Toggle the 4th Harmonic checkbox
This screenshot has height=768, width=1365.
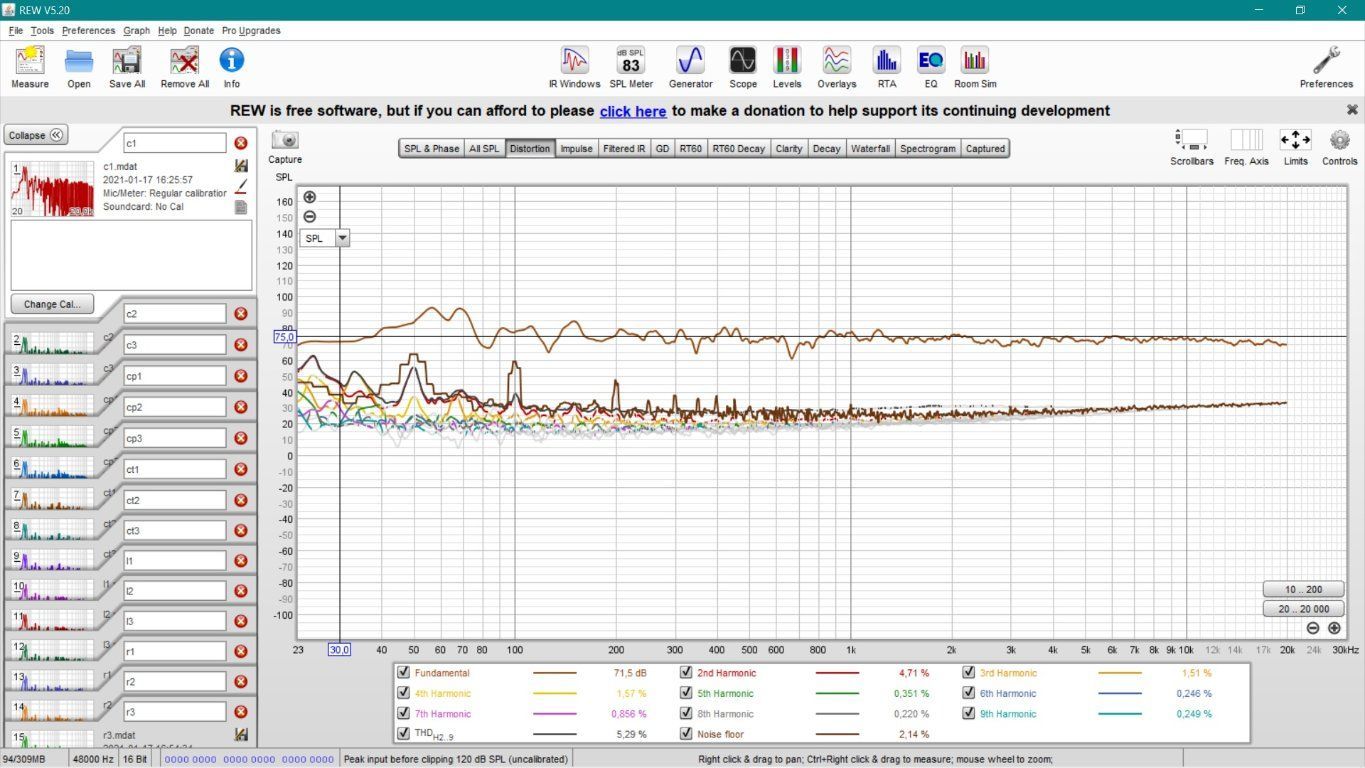(403, 693)
